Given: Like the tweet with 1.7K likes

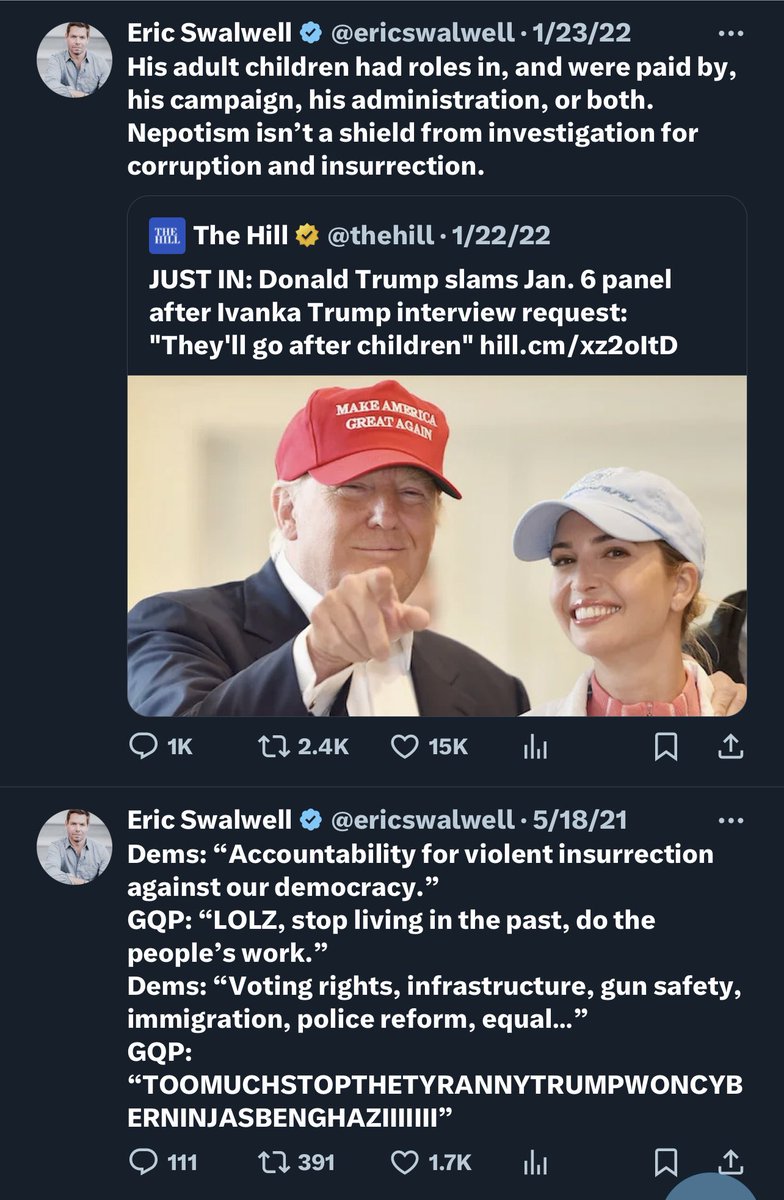Looking at the screenshot, I should pyautogui.click(x=405, y=1162).
